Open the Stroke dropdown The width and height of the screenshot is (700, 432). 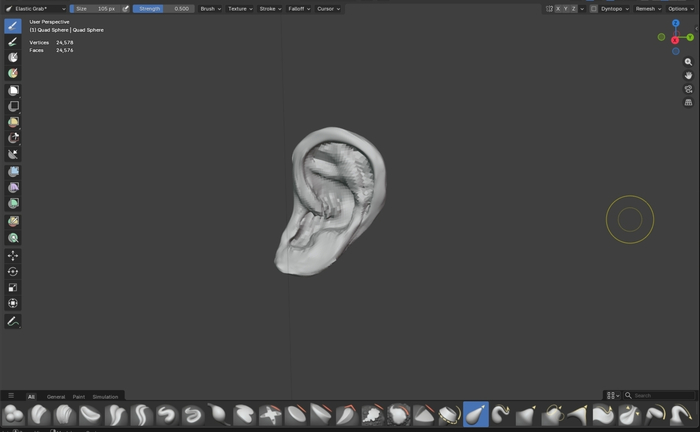(270, 8)
